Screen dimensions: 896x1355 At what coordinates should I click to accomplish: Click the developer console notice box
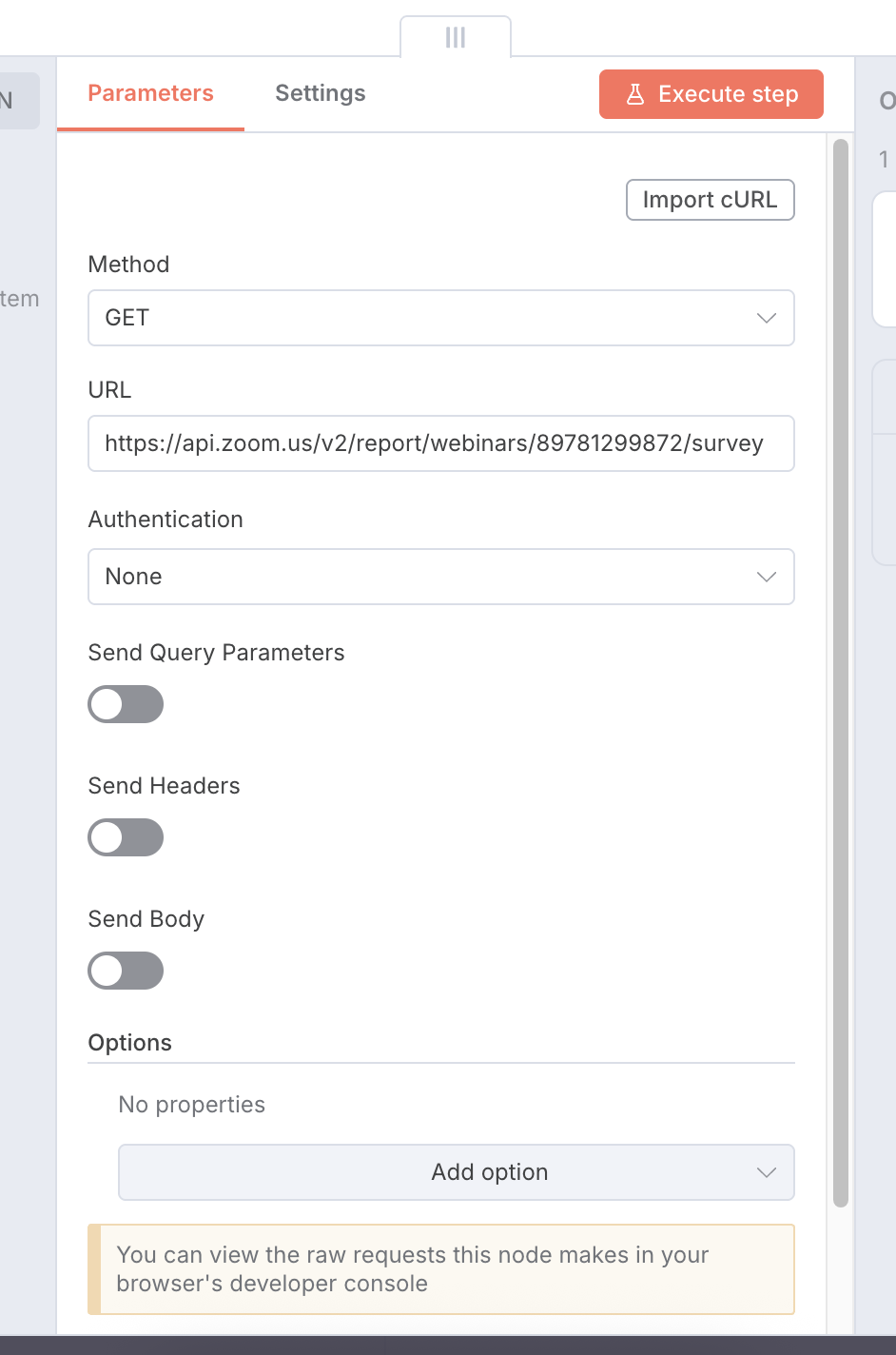[x=441, y=1269]
